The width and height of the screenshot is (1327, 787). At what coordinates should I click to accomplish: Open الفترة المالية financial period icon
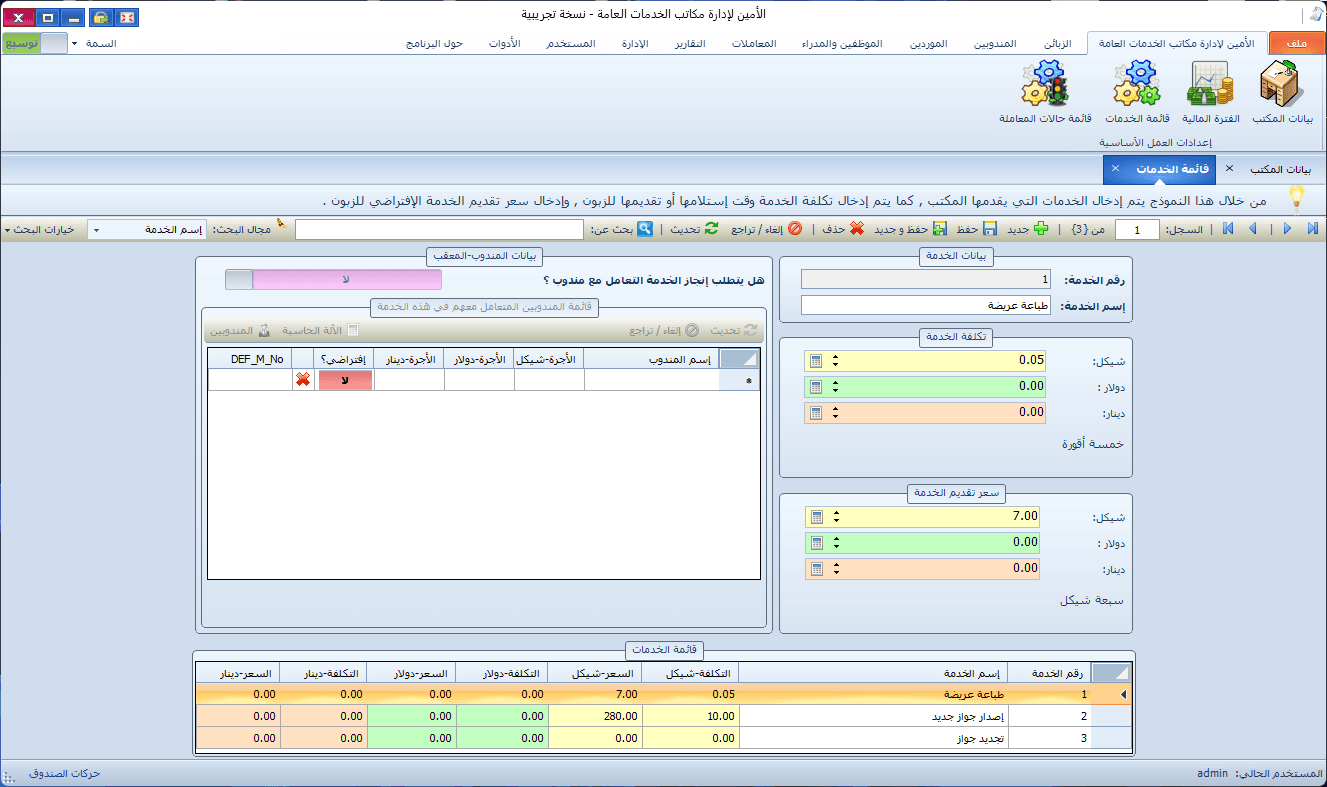tap(1210, 92)
